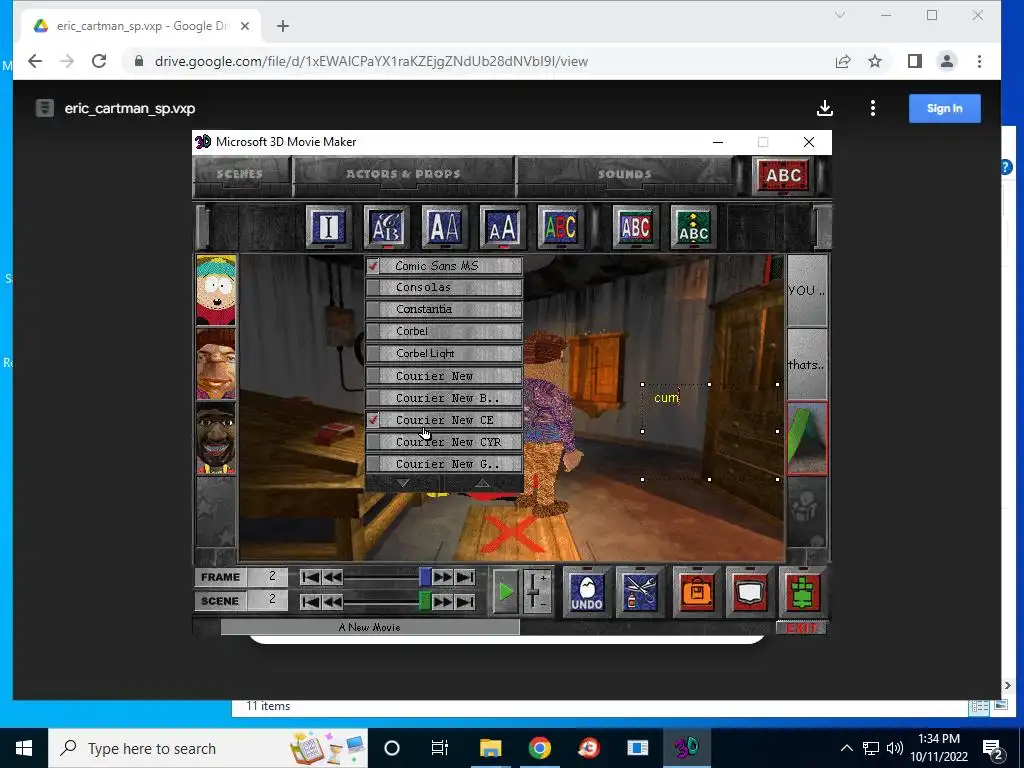Screen dimensions: 1024x768
Task: Click the 'A New Movie' title field
Action: [370, 628]
